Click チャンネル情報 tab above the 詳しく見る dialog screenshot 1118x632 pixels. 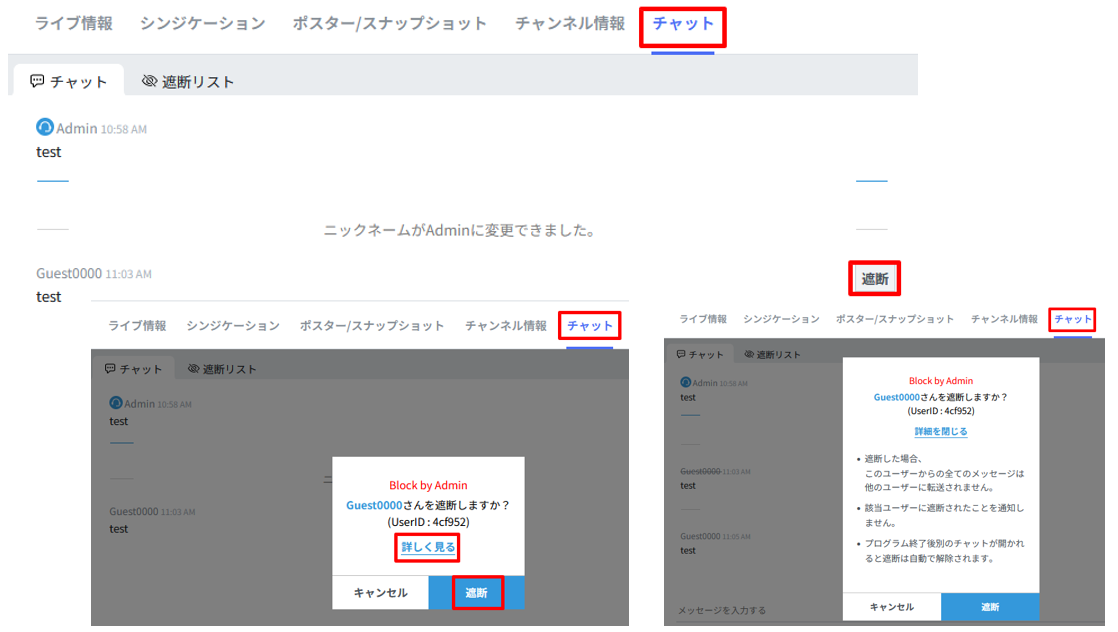[506, 325]
